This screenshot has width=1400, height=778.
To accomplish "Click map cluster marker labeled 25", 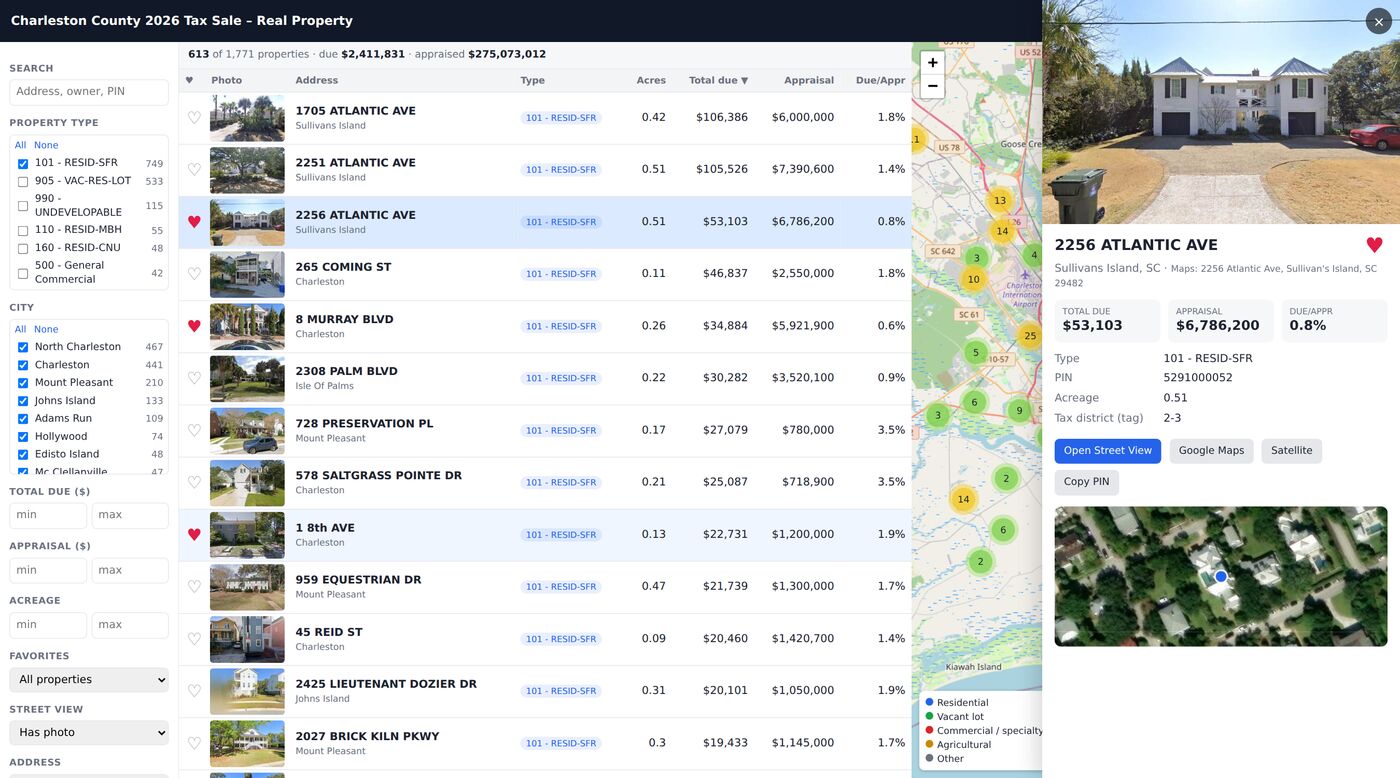I will click(1030, 336).
